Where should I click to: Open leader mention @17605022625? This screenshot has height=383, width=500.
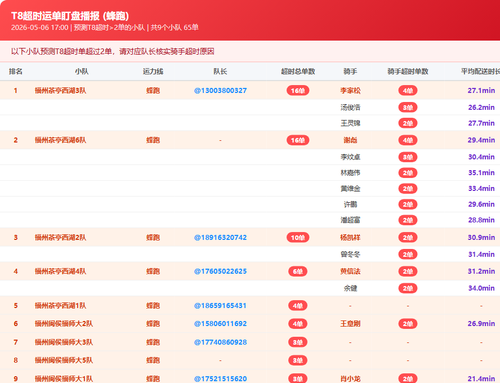point(220,271)
